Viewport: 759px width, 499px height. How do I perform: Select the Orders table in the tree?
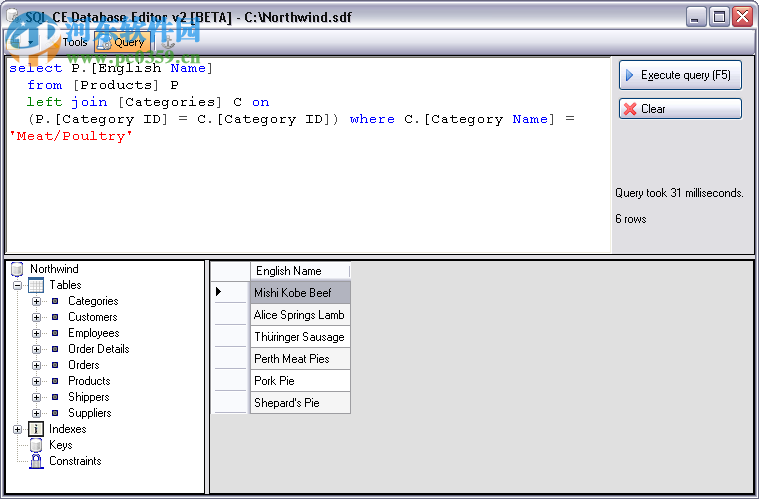pos(84,365)
